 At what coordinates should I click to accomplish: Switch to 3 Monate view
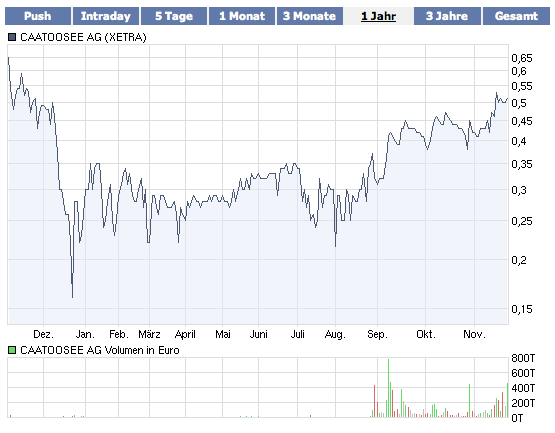(x=310, y=16)
